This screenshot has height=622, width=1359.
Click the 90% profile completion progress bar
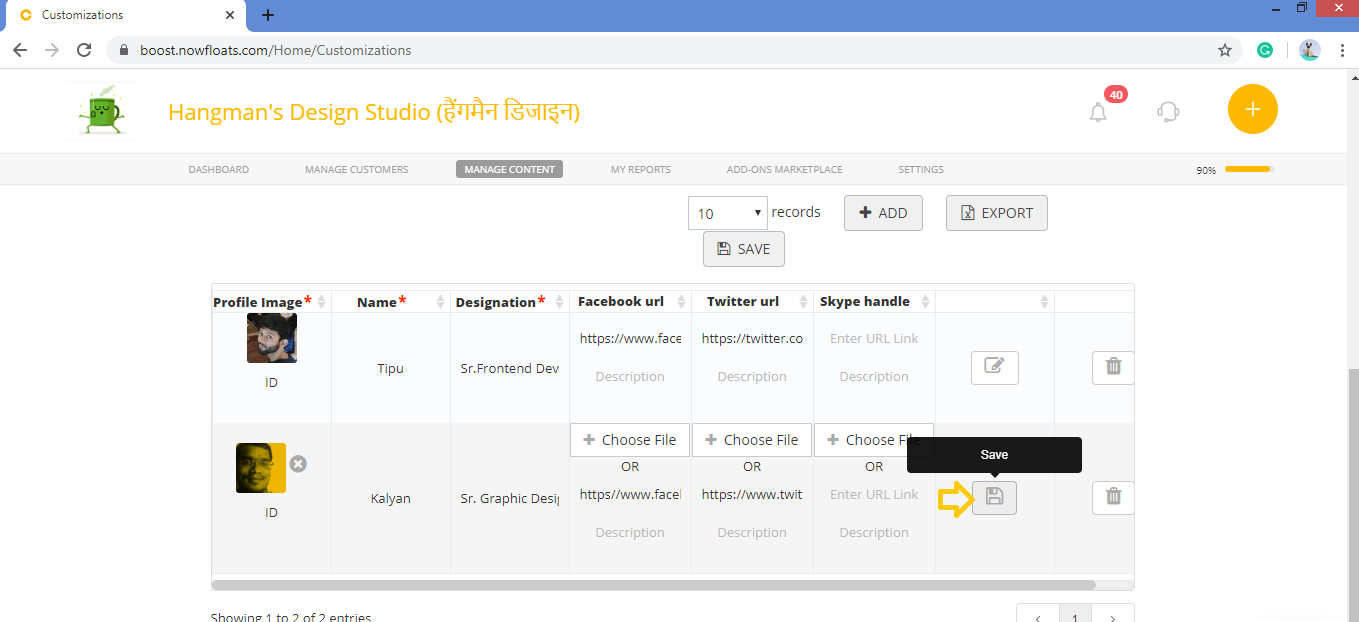tap(1249, 169)
